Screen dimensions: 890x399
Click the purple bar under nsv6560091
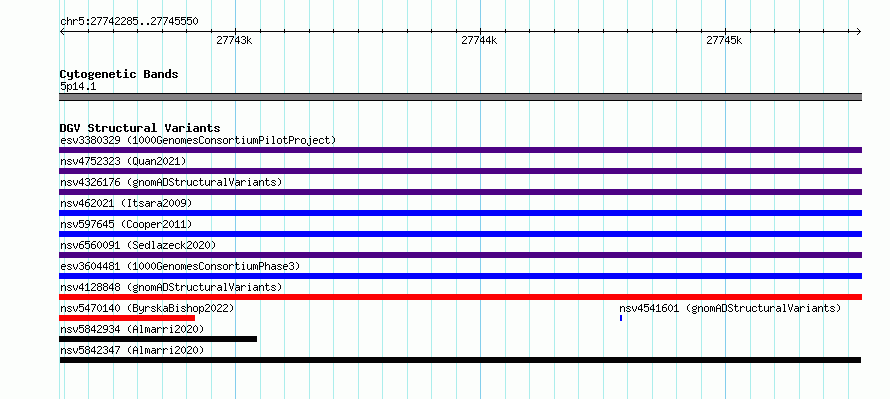click(460, 255)
